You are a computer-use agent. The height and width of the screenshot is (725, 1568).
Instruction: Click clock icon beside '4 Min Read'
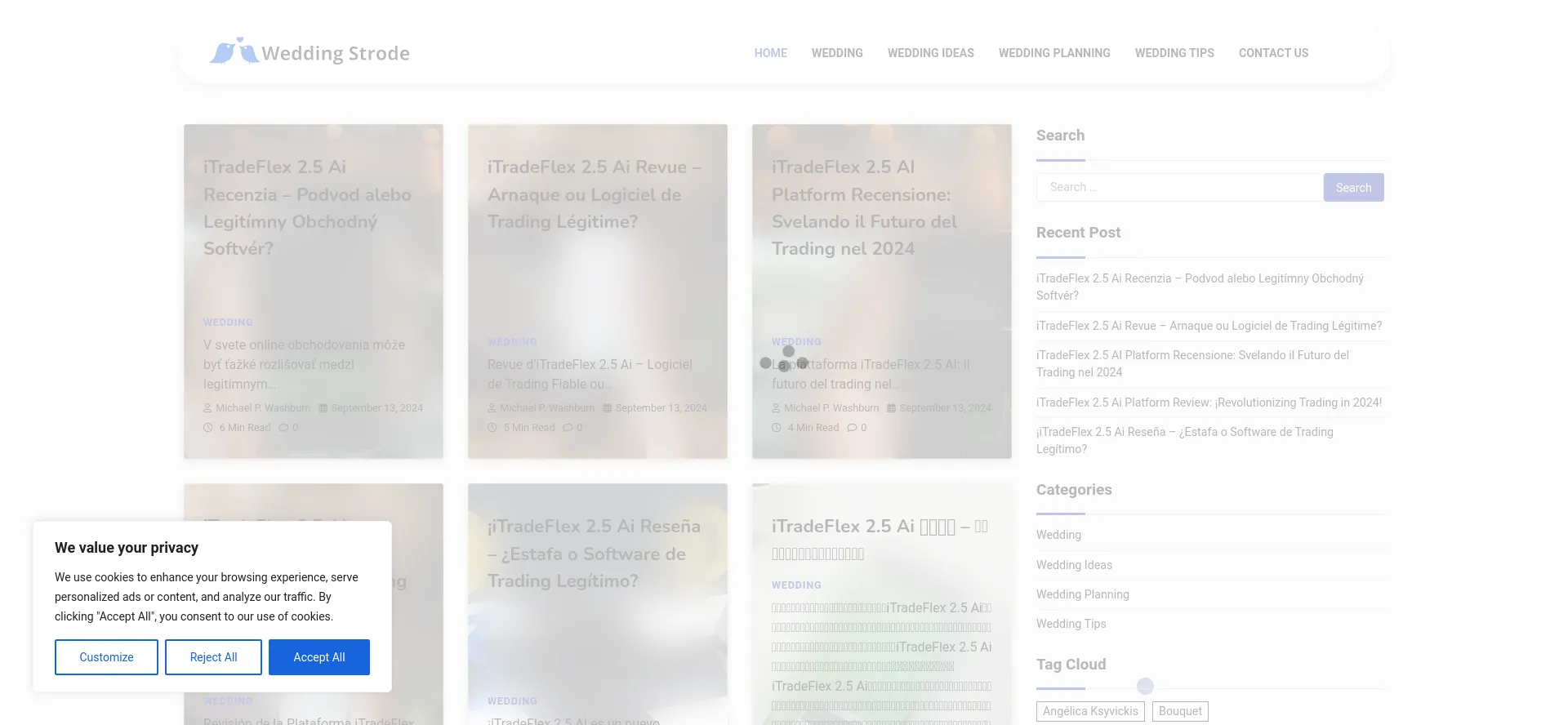coord(777,428)
